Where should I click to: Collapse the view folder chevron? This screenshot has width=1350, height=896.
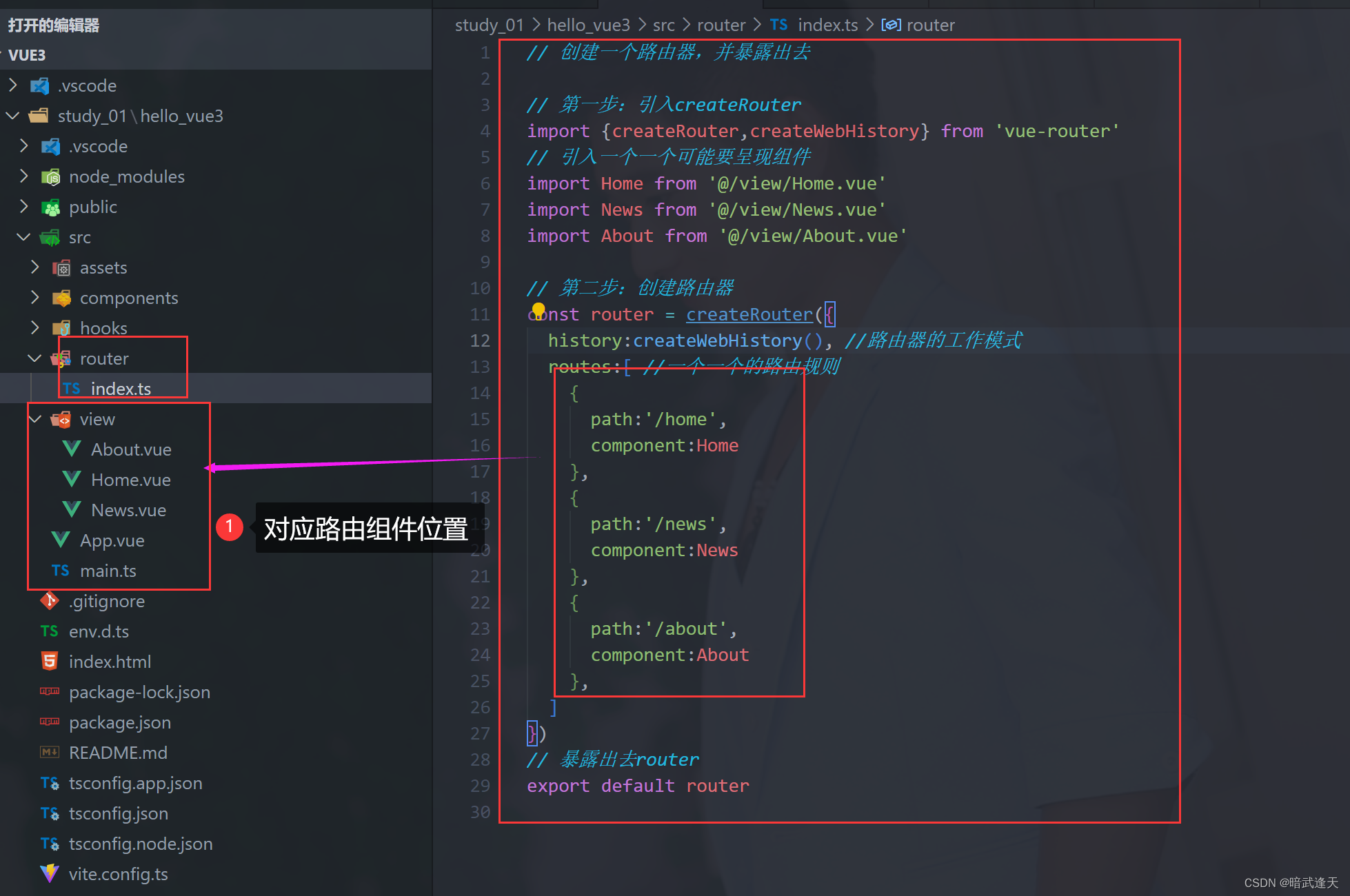coord(35,419)
